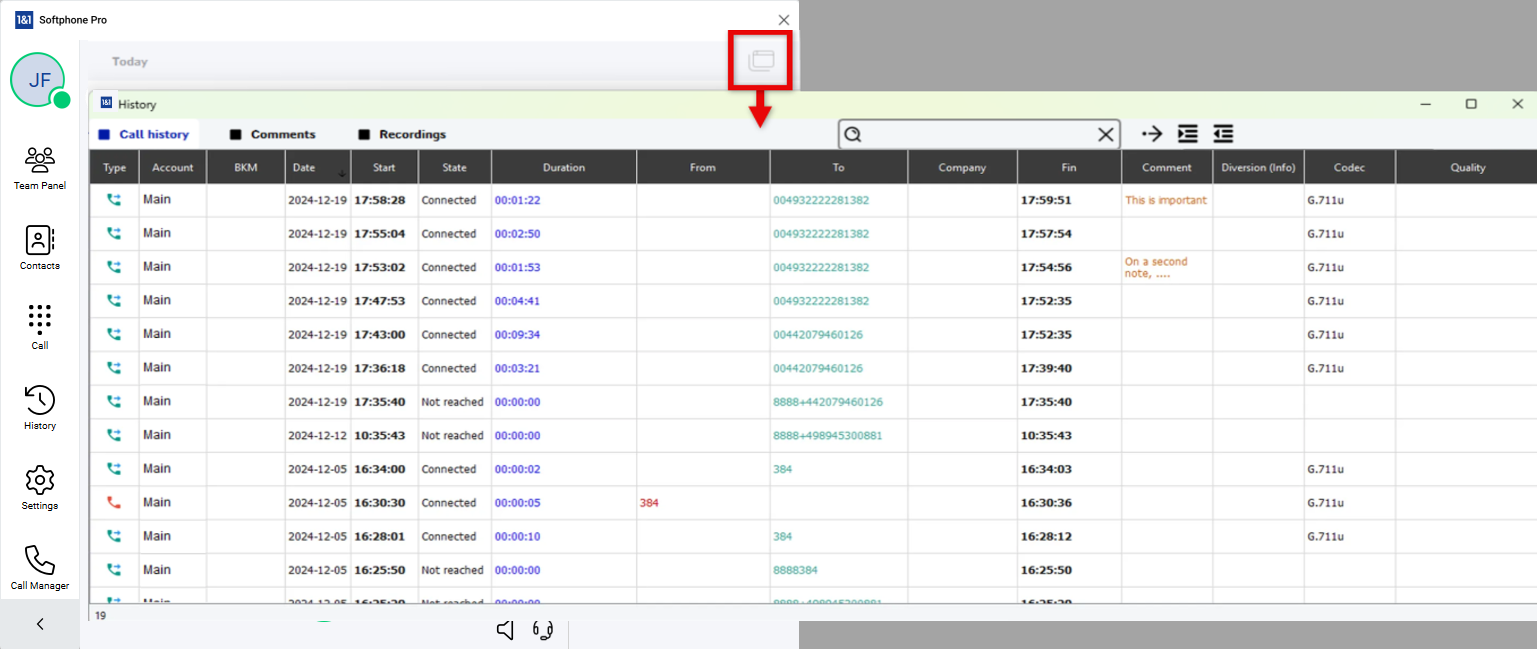Switch to the Comments tab
Image resolution: width=1537 pixels, height=649 pixels.
(x=272, y=135)
